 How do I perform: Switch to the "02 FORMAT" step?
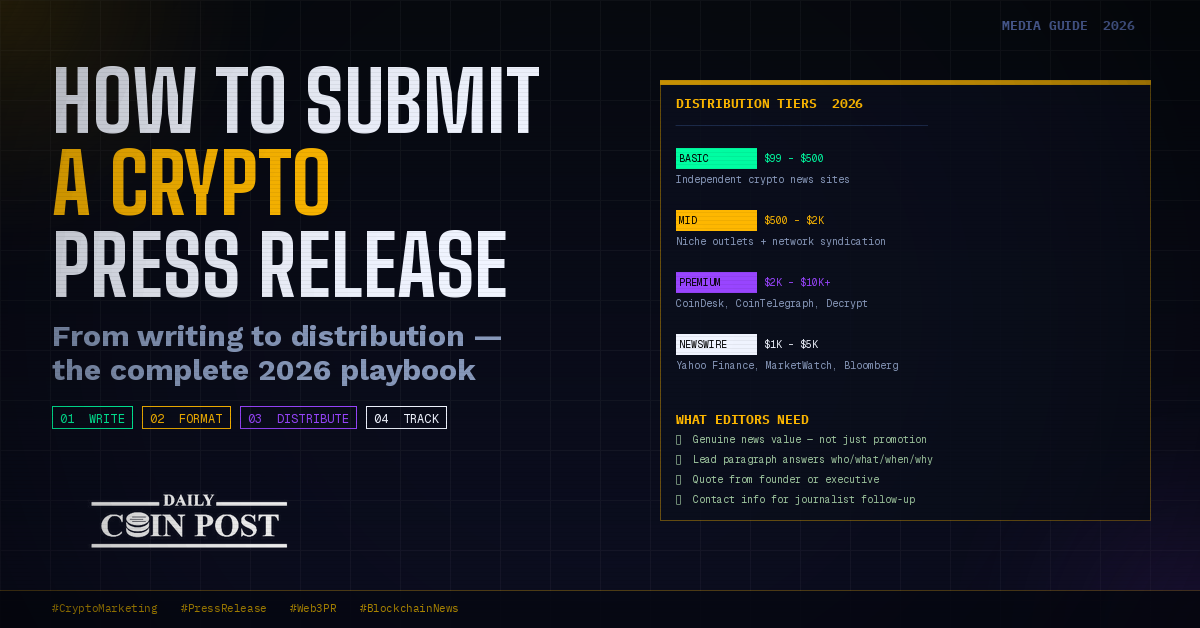click(186, 418)
